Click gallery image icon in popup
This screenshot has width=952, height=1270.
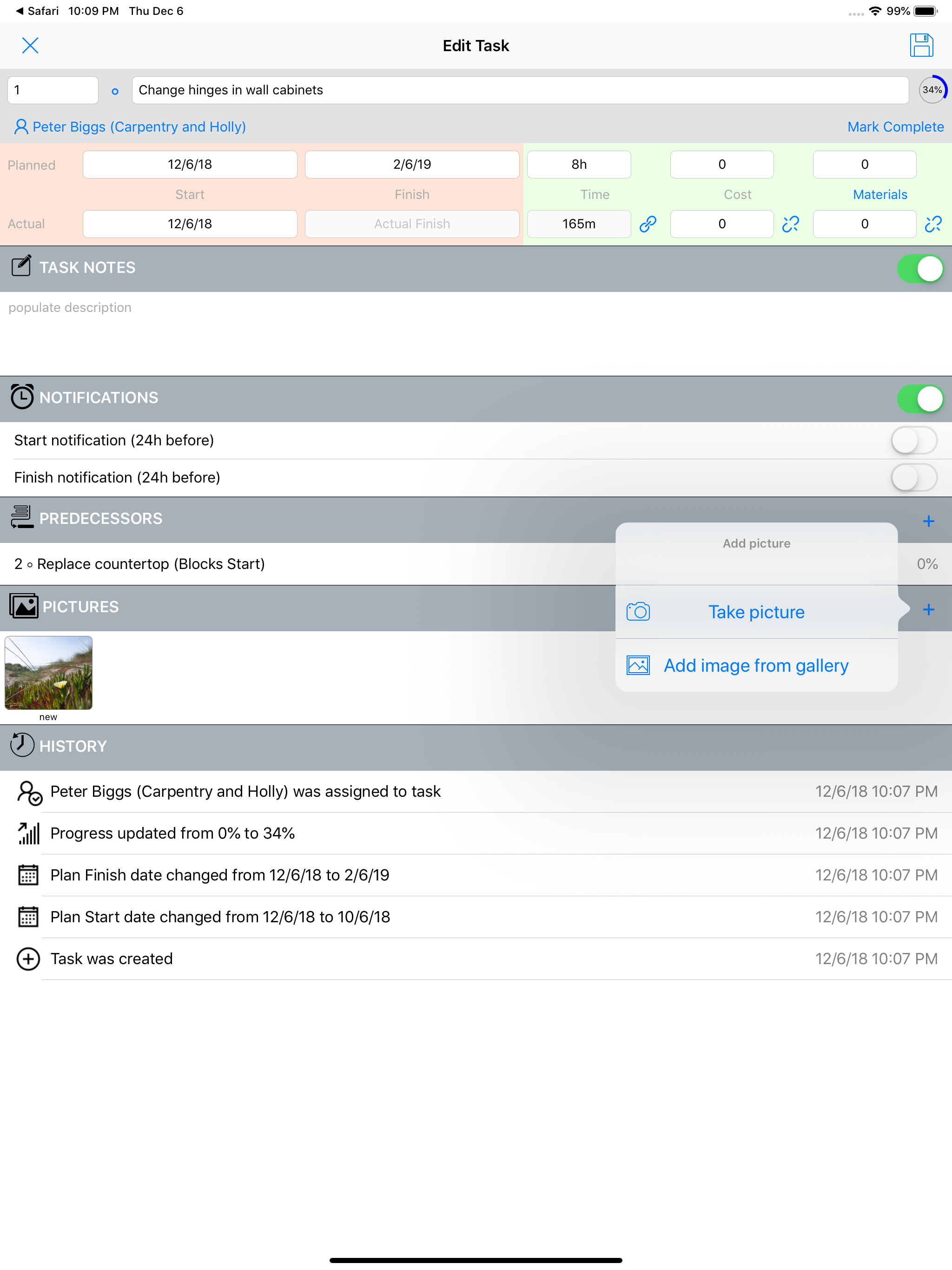[x=638, y=665]
